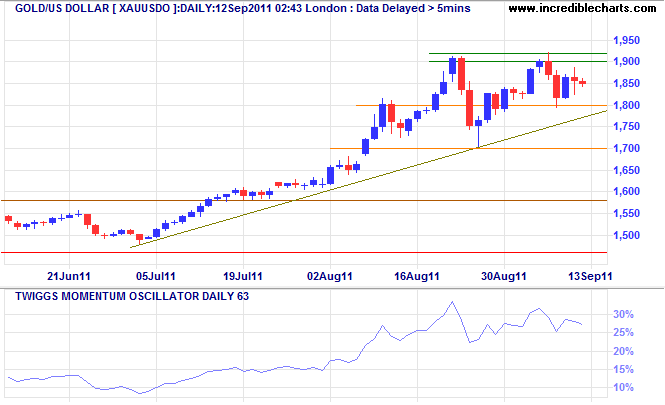Click the 1,500 price axis label
This screenshot has height=405, width=665.
point(626,235)
